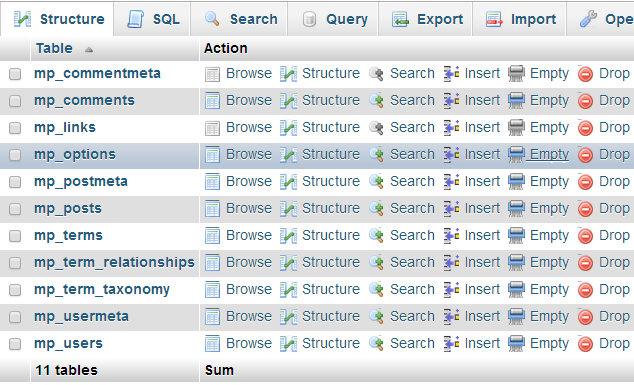This screenshot has height=385, width=634.
Task: Check the mp_term_taxonomy checkbox
Action: [15, 290]
